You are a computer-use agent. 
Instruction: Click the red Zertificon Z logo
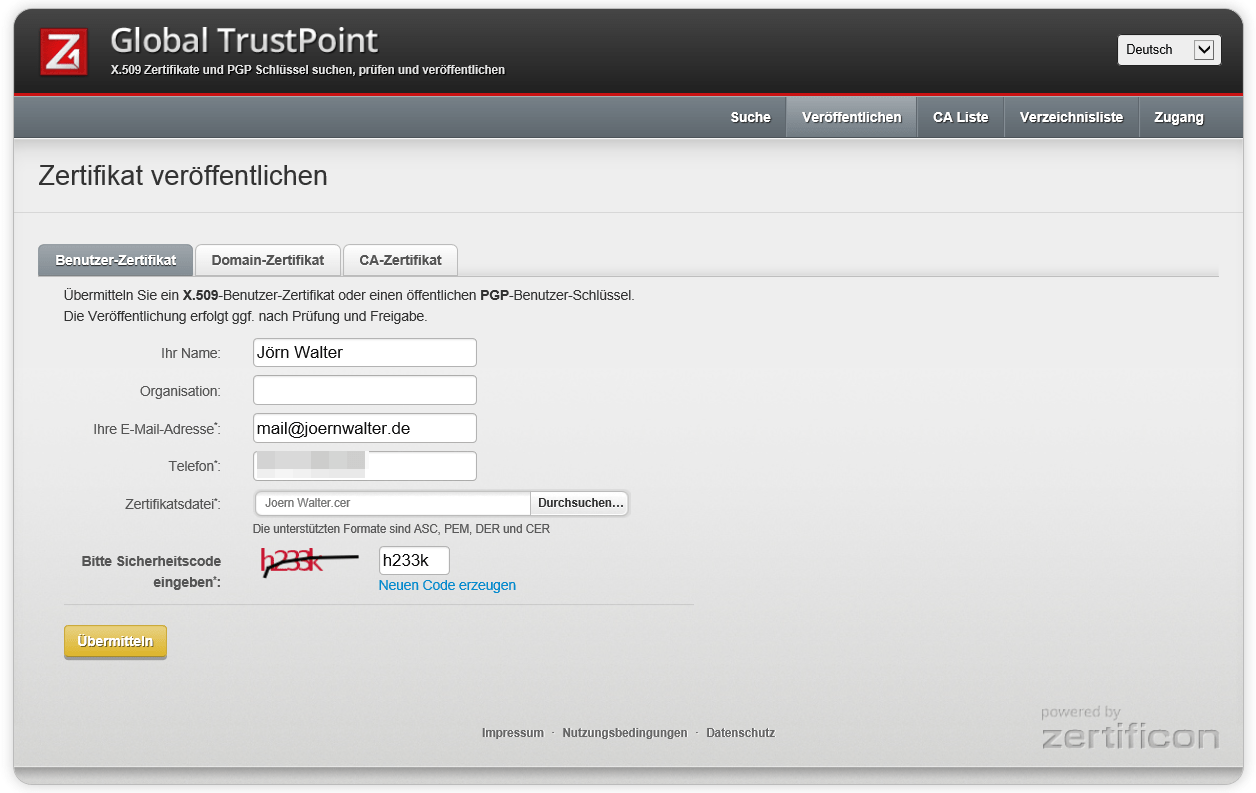point(64,52)
